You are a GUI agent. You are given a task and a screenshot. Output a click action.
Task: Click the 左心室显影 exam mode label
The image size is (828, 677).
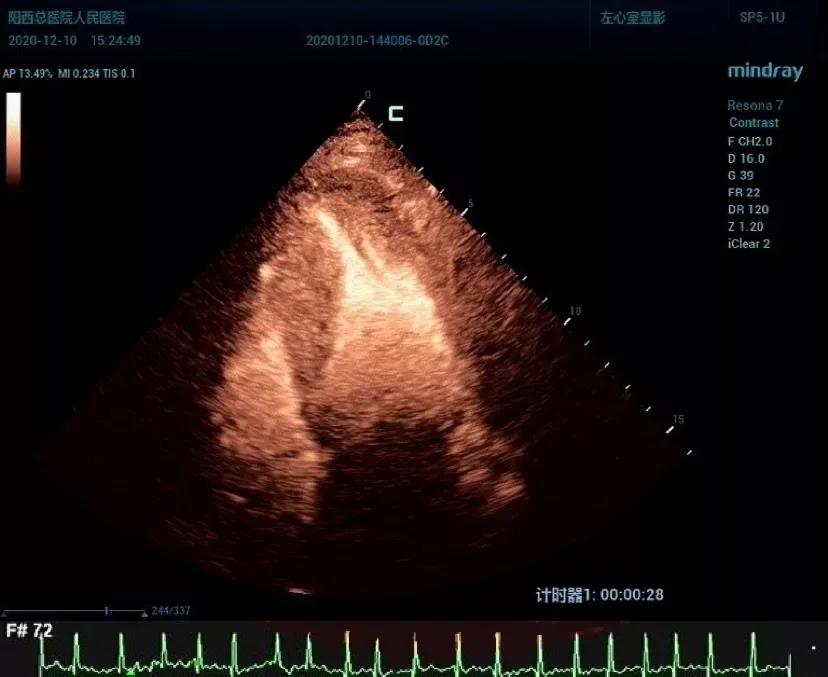pyautogui.click(x=633, y=18)
